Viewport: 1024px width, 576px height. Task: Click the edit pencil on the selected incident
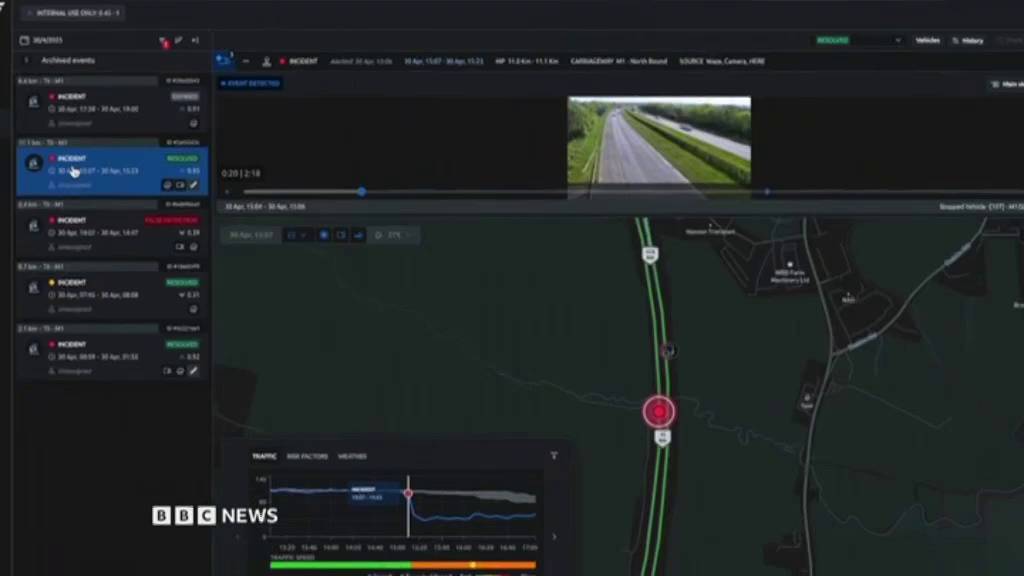[x=194, y=185]
